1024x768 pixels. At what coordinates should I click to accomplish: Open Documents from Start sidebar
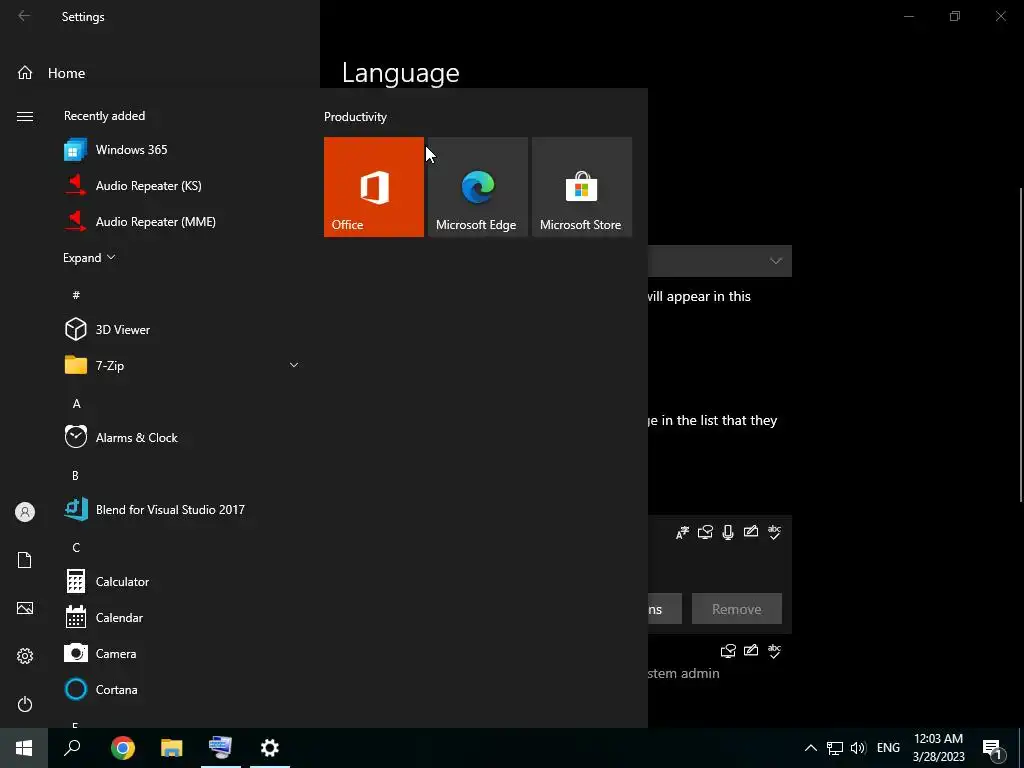click(x=25, y=560)
